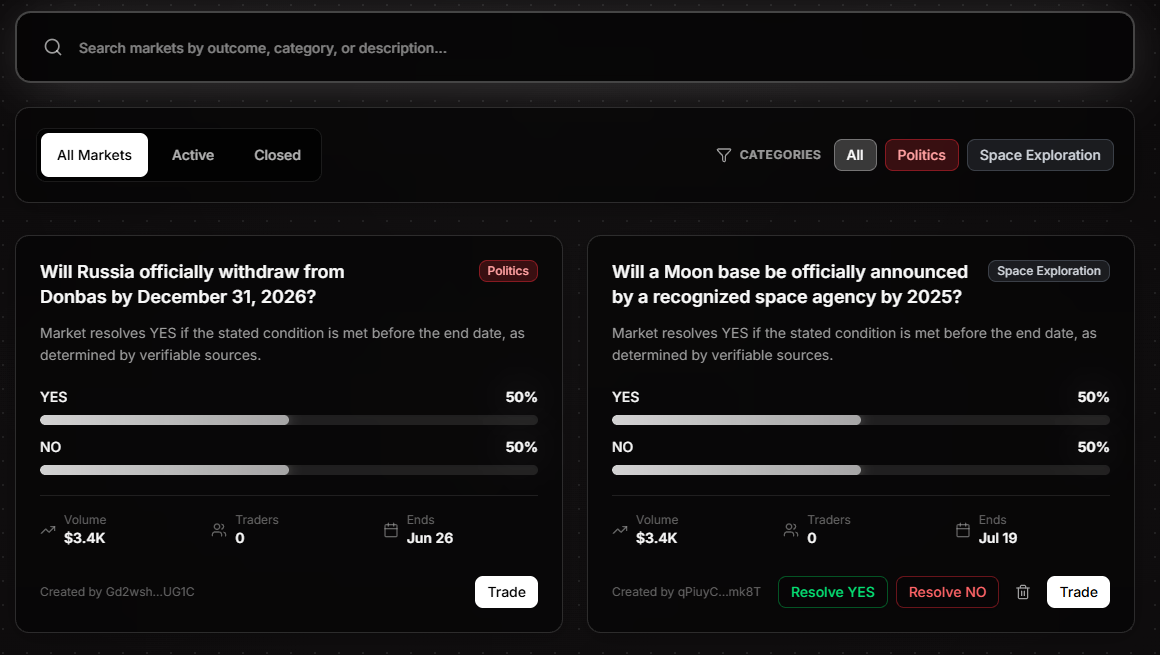Click the volume icon on Moon base card
1160x655 pixels.
tap(620, 530)
